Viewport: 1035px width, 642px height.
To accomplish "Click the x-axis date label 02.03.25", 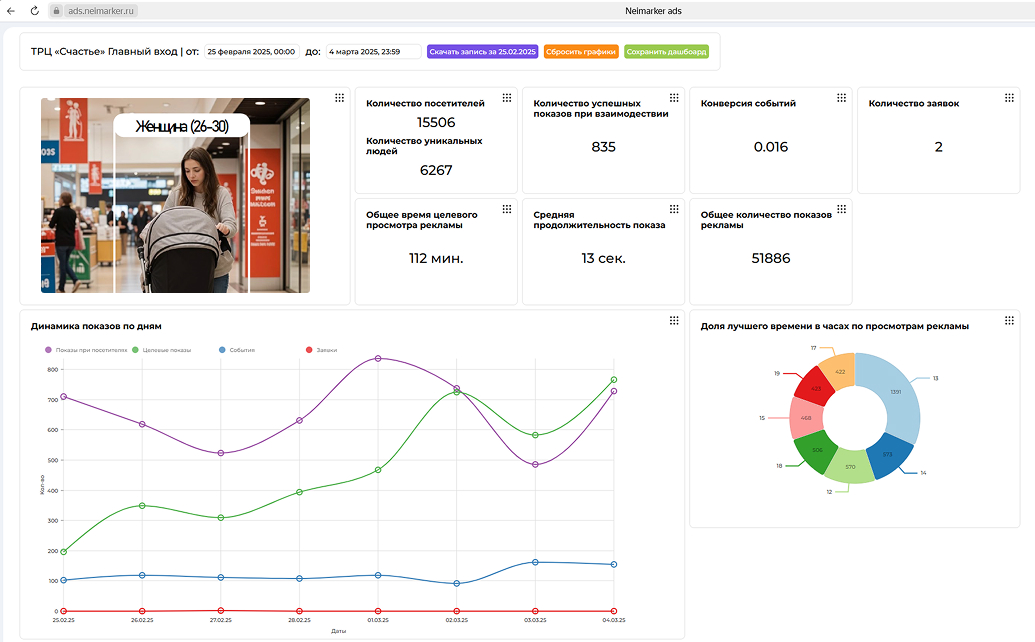I will tap(457, 620).
